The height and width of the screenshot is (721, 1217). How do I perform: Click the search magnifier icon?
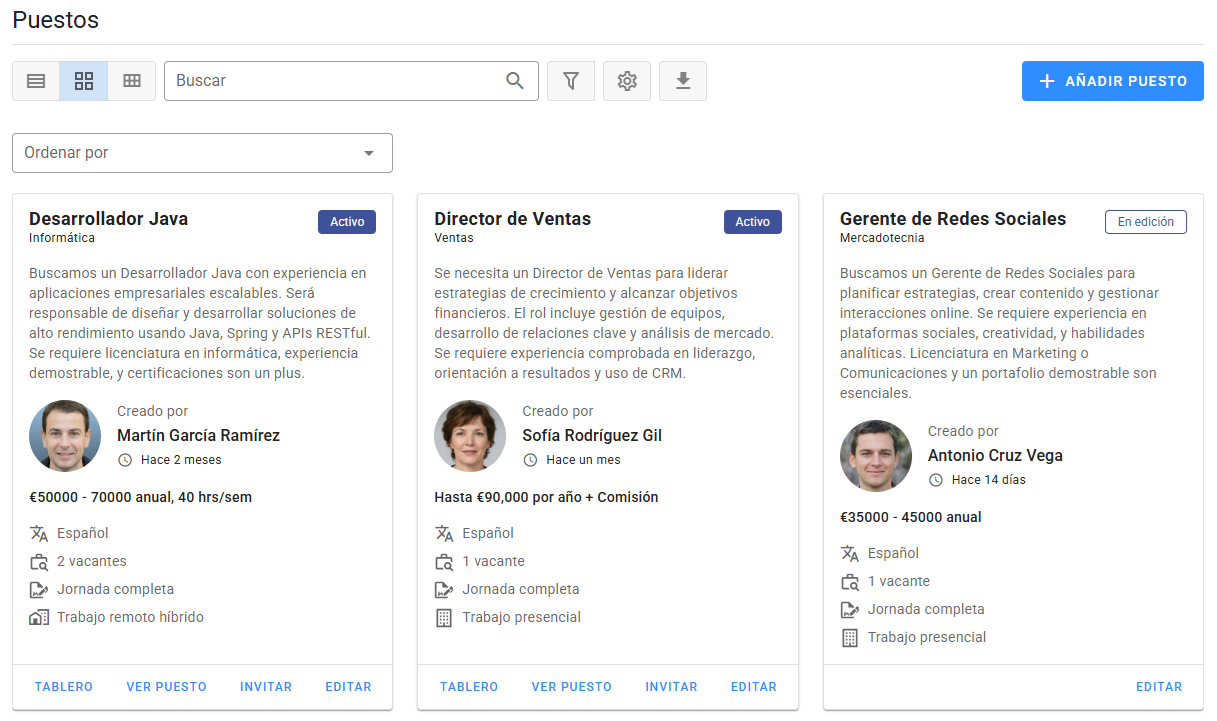[514, 81]
